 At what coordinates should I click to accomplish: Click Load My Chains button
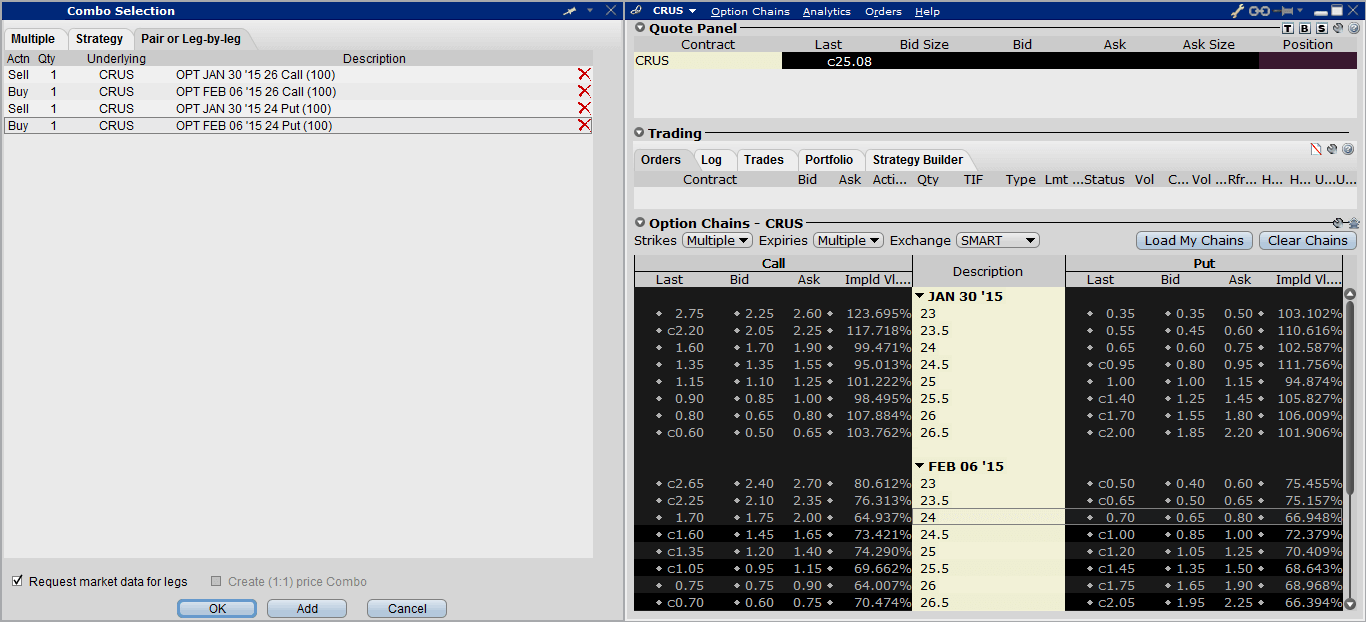(1194, 240)
